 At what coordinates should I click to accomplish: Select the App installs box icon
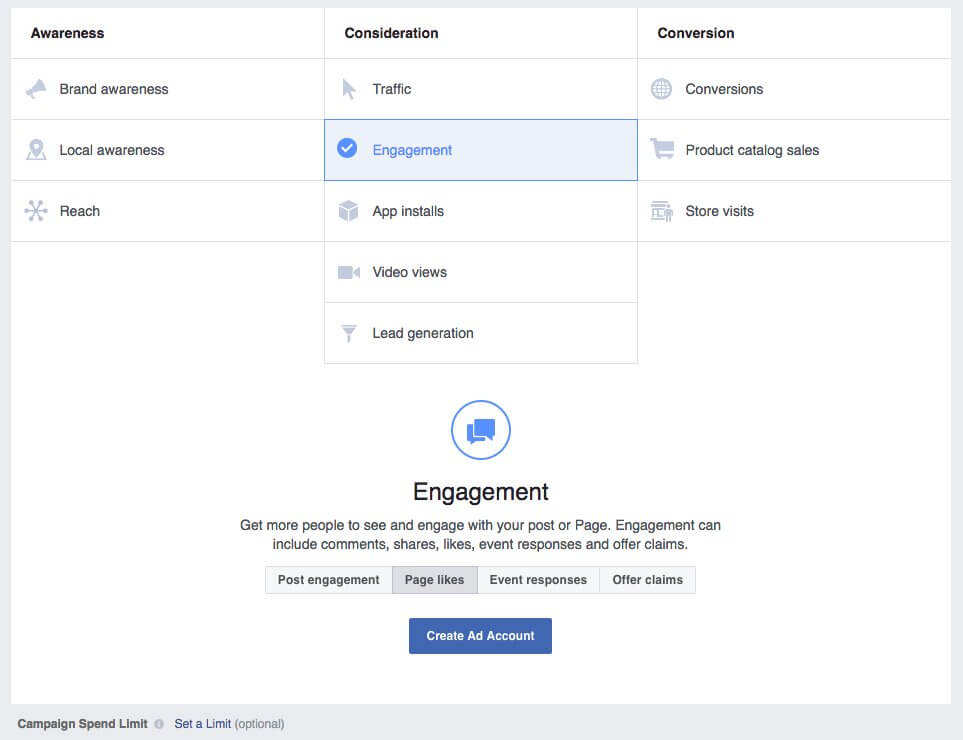(x=348, y=211)
